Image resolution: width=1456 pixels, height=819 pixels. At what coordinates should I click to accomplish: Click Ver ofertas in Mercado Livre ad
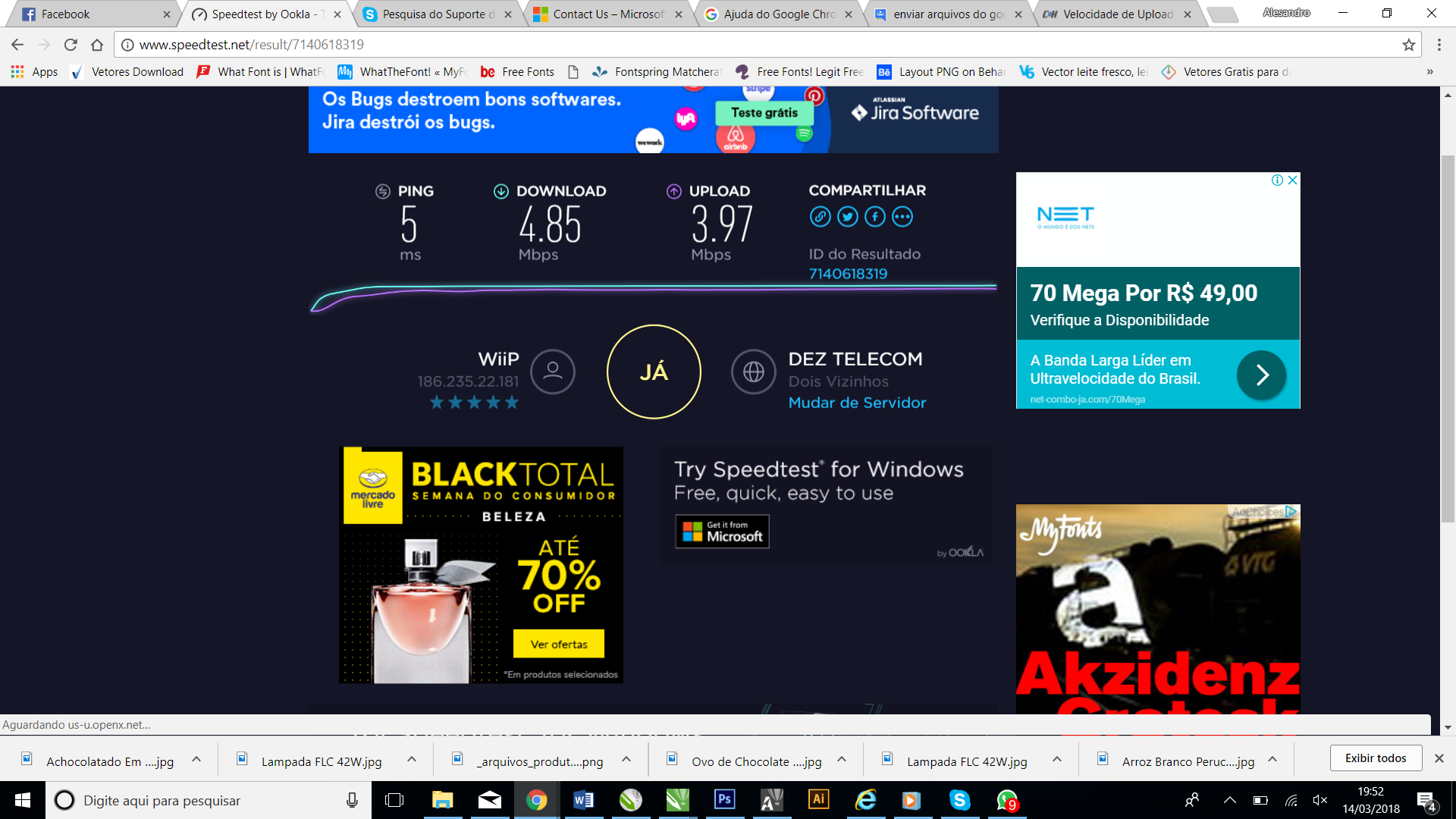[x=559, y=644]
